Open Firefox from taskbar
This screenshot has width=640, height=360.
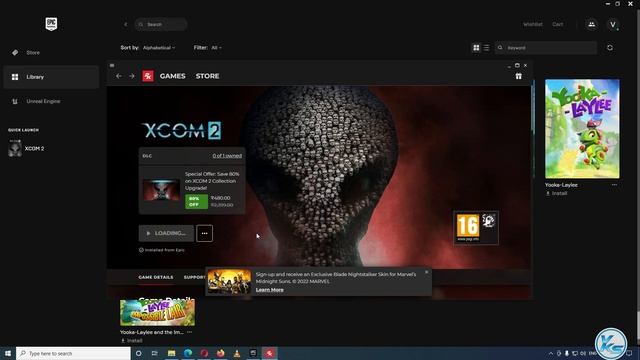click(220, 353)
